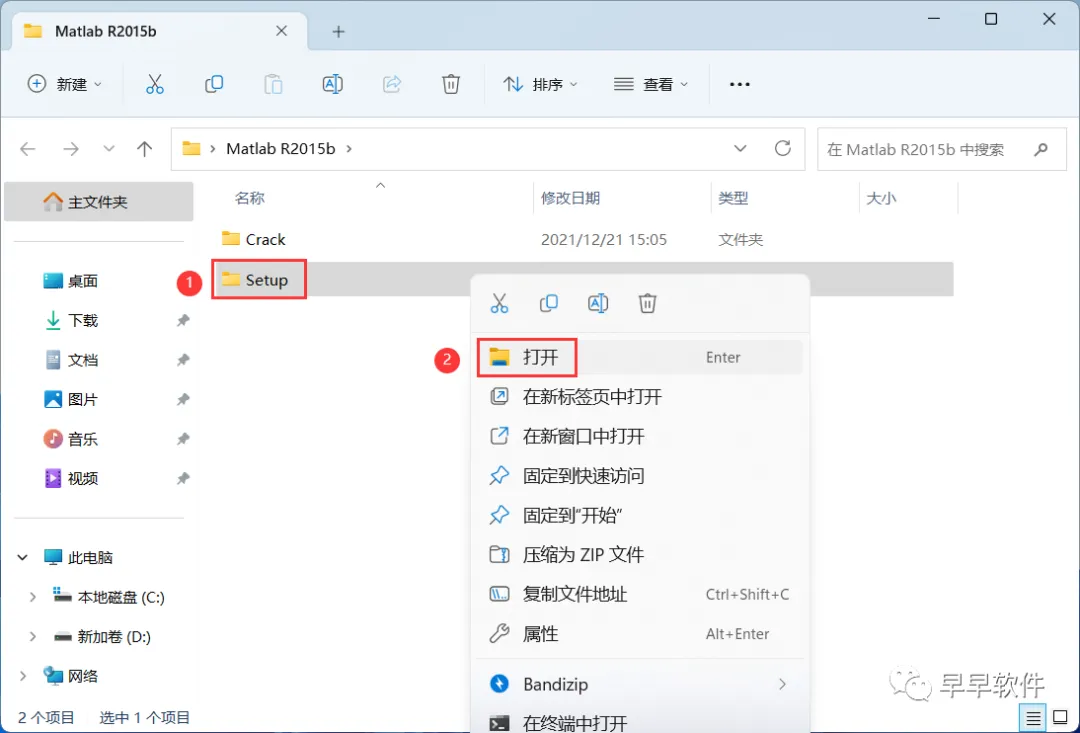This screenshot has height=733, width=1080.
Task: Click the Cut icon in the toolbar
Action: (x=154, y=84)
